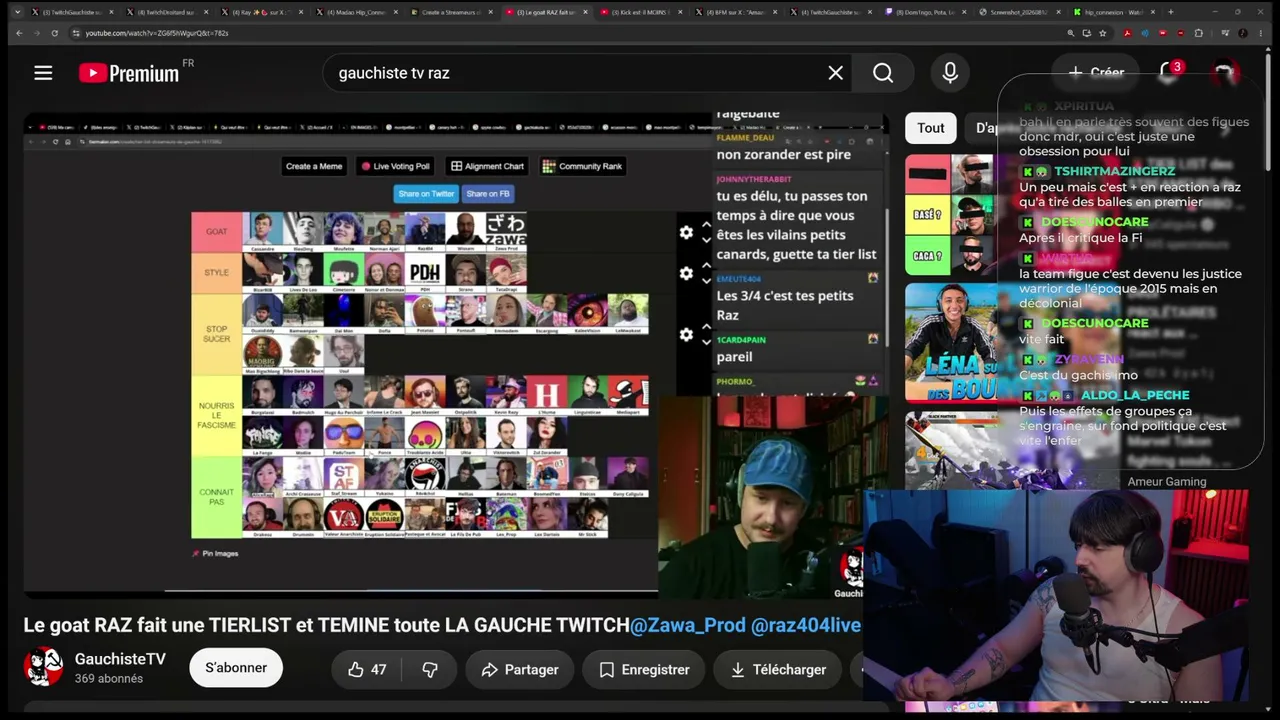This screenshot has width=1280, height=720.
Task: Start voice search with the microphone
Action: point(950,73)
